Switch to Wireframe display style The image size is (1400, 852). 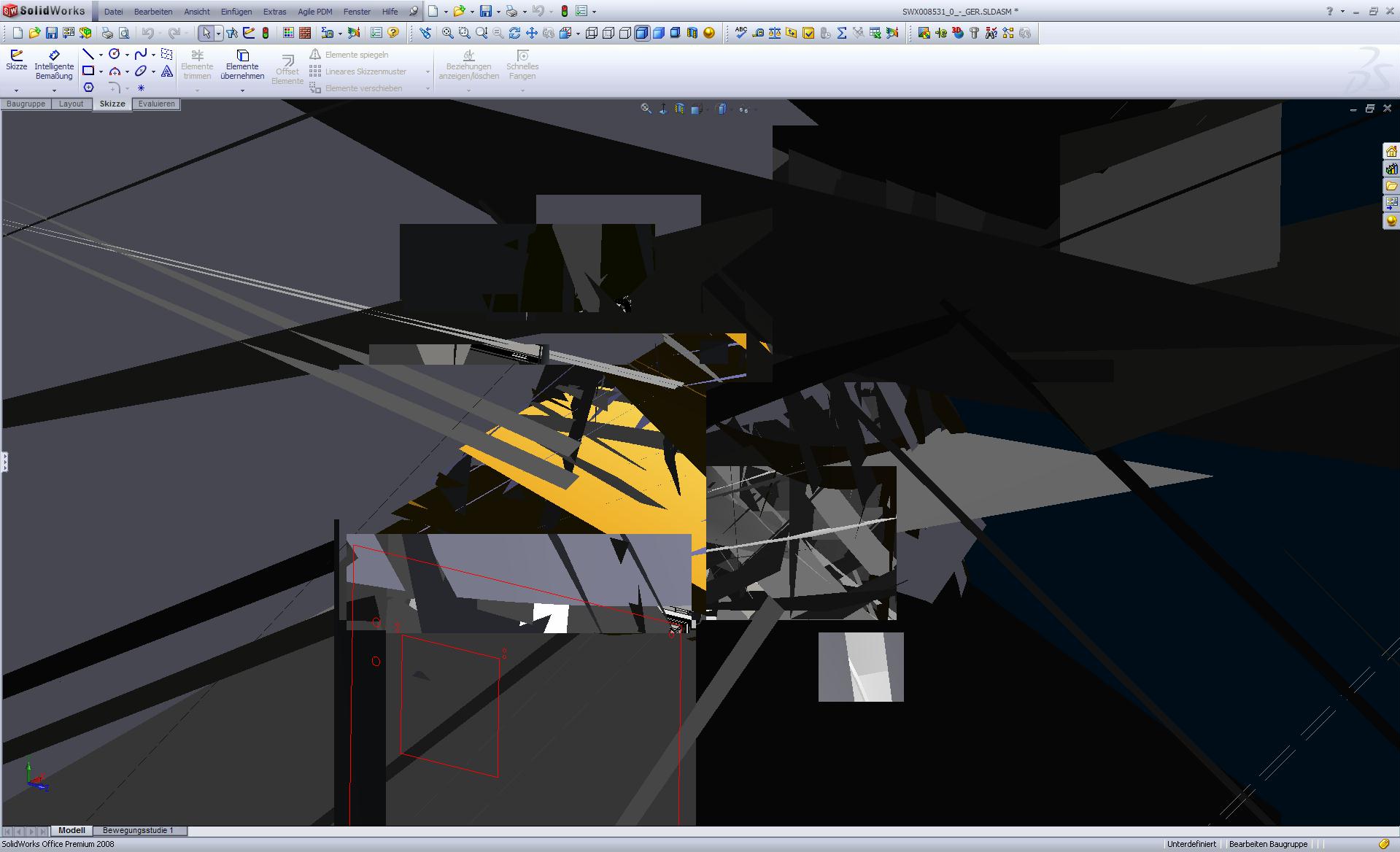592,33
